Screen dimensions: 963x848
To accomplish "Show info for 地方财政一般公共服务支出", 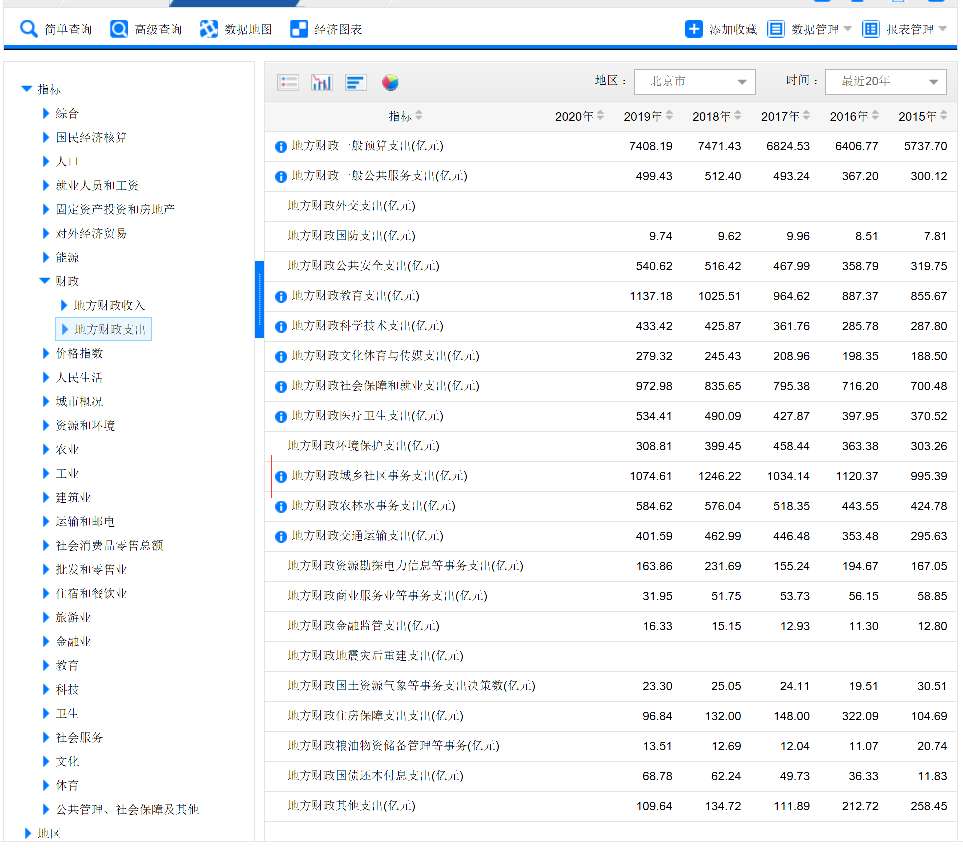I will click(281, 177).
